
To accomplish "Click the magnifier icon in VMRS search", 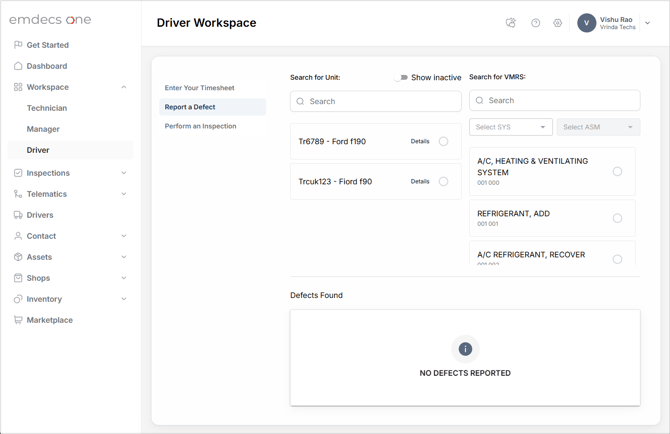I will [x=479, y=100].
